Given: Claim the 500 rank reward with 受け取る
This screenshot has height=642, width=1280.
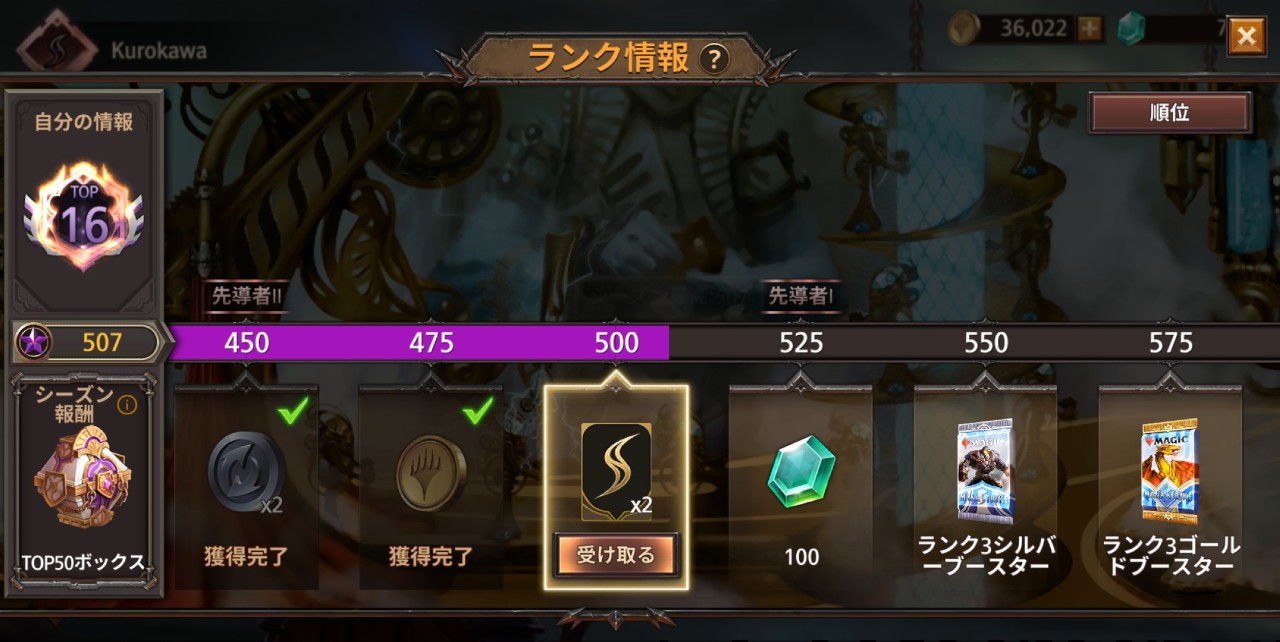Looking at the screenshot, I should pyautogui.click(x=616, y=555).
